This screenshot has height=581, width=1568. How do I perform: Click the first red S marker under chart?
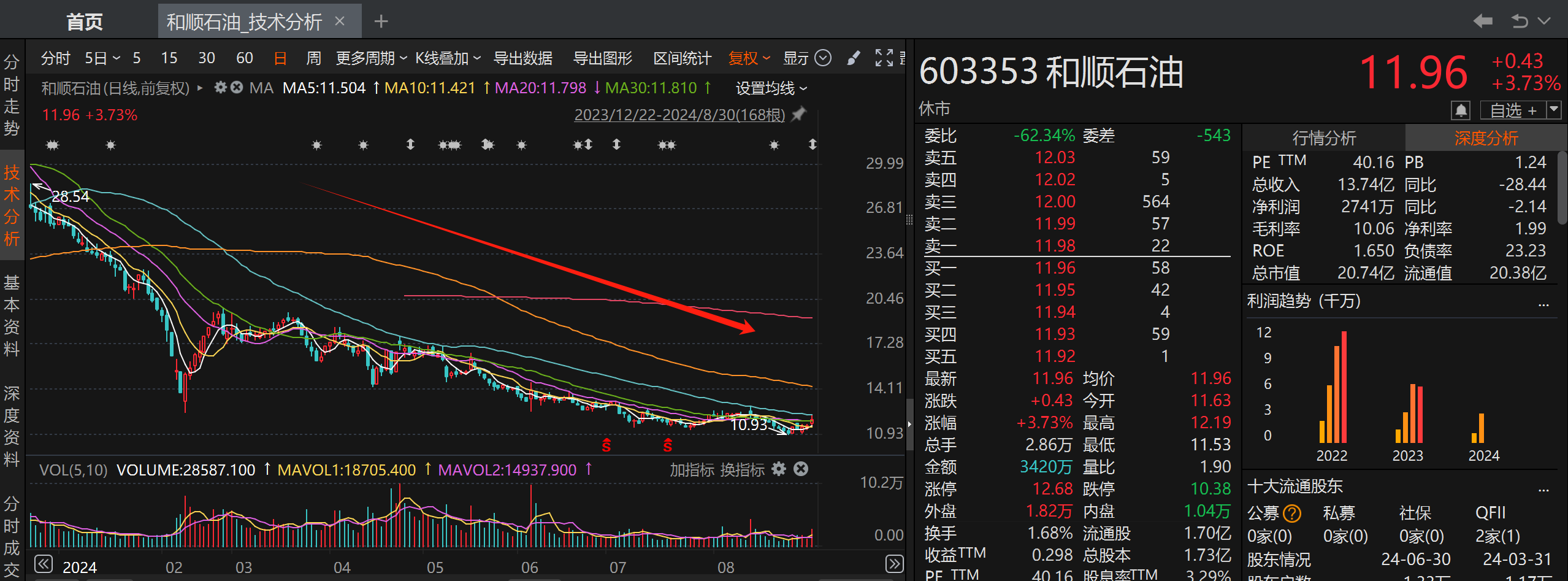(606, 445)
